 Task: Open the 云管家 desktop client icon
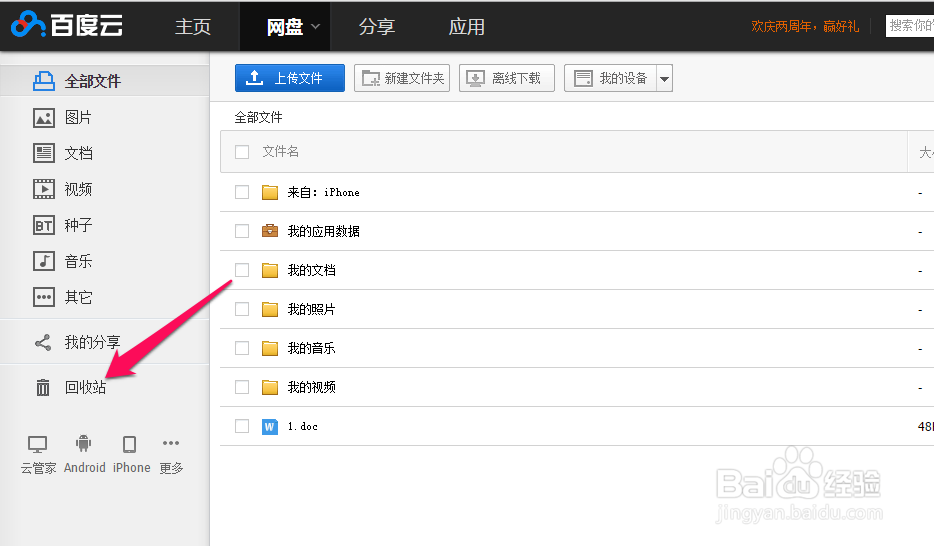point(38,444)
